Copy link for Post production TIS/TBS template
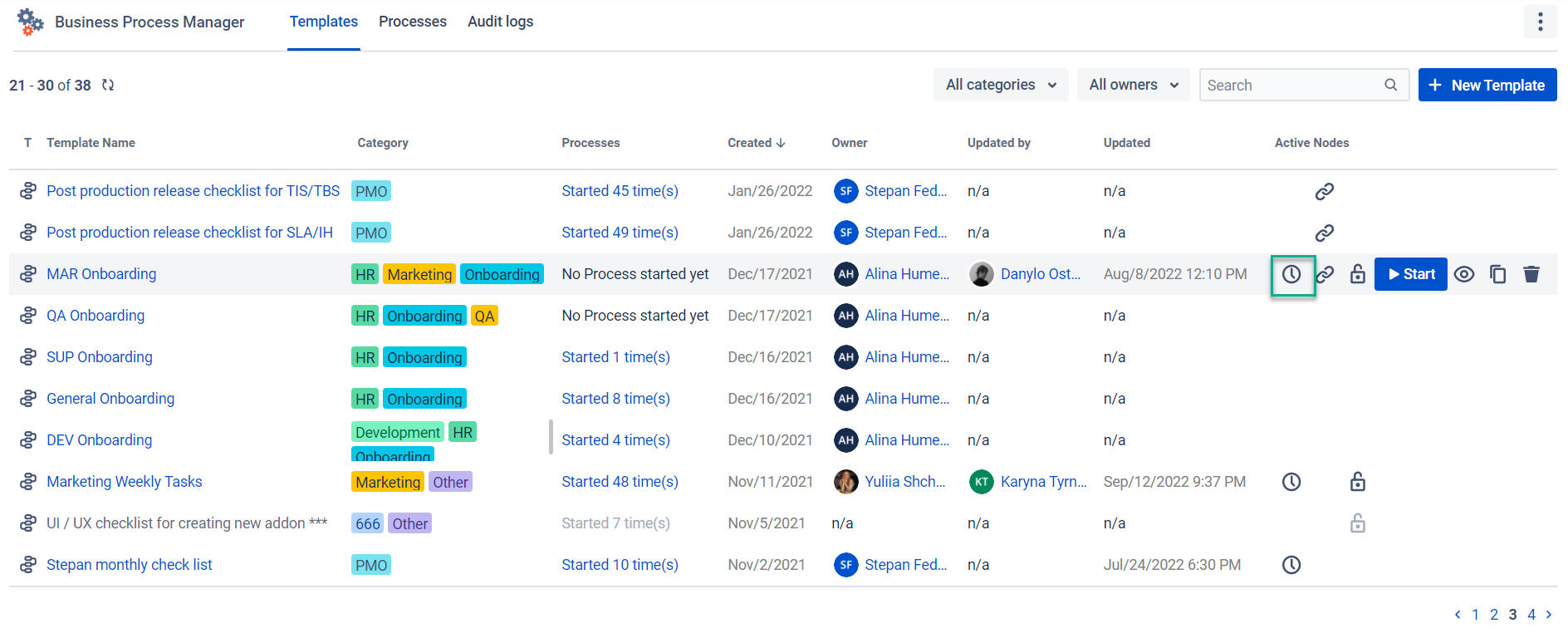Image resolution: width=1568 pixels, height=638 pixels. click(x=1324, y=192)
